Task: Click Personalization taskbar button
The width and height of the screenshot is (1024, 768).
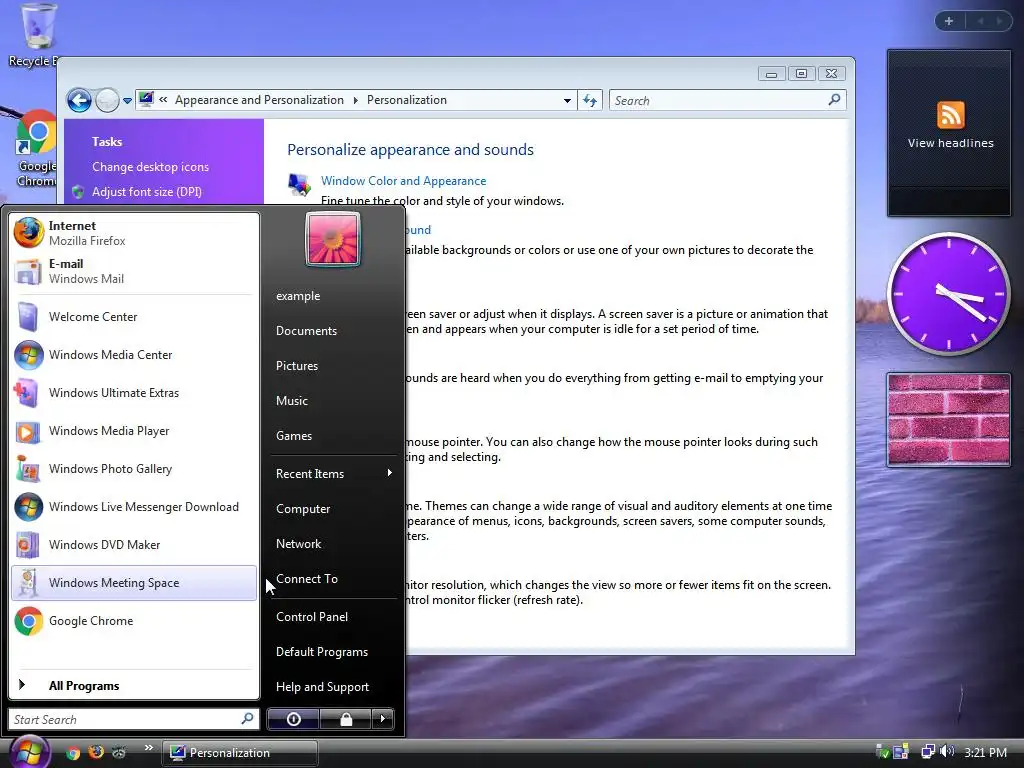Action: [240, 753]
